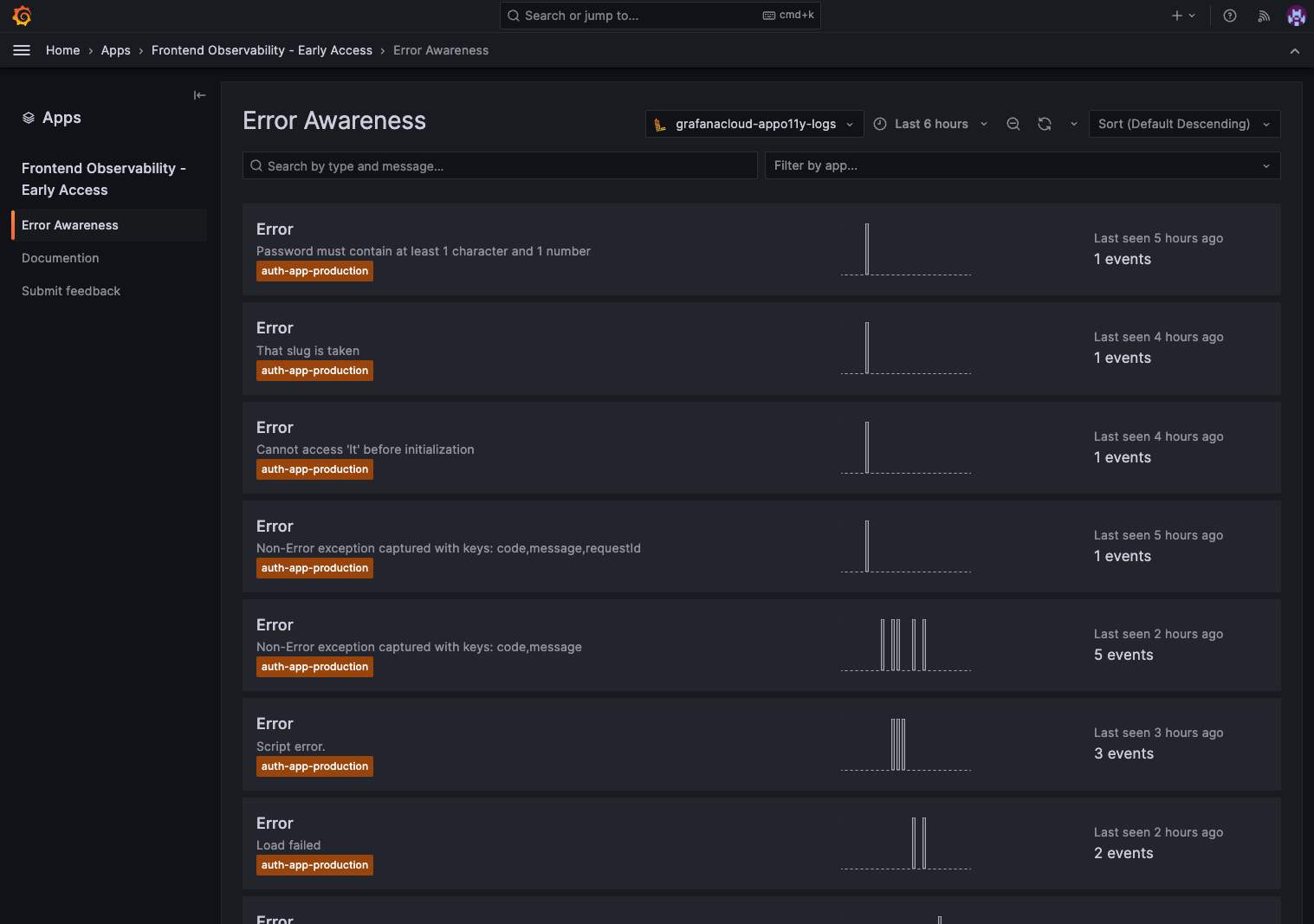
Task: Open the Filter by app dropdown
Action: point(1022,165)
